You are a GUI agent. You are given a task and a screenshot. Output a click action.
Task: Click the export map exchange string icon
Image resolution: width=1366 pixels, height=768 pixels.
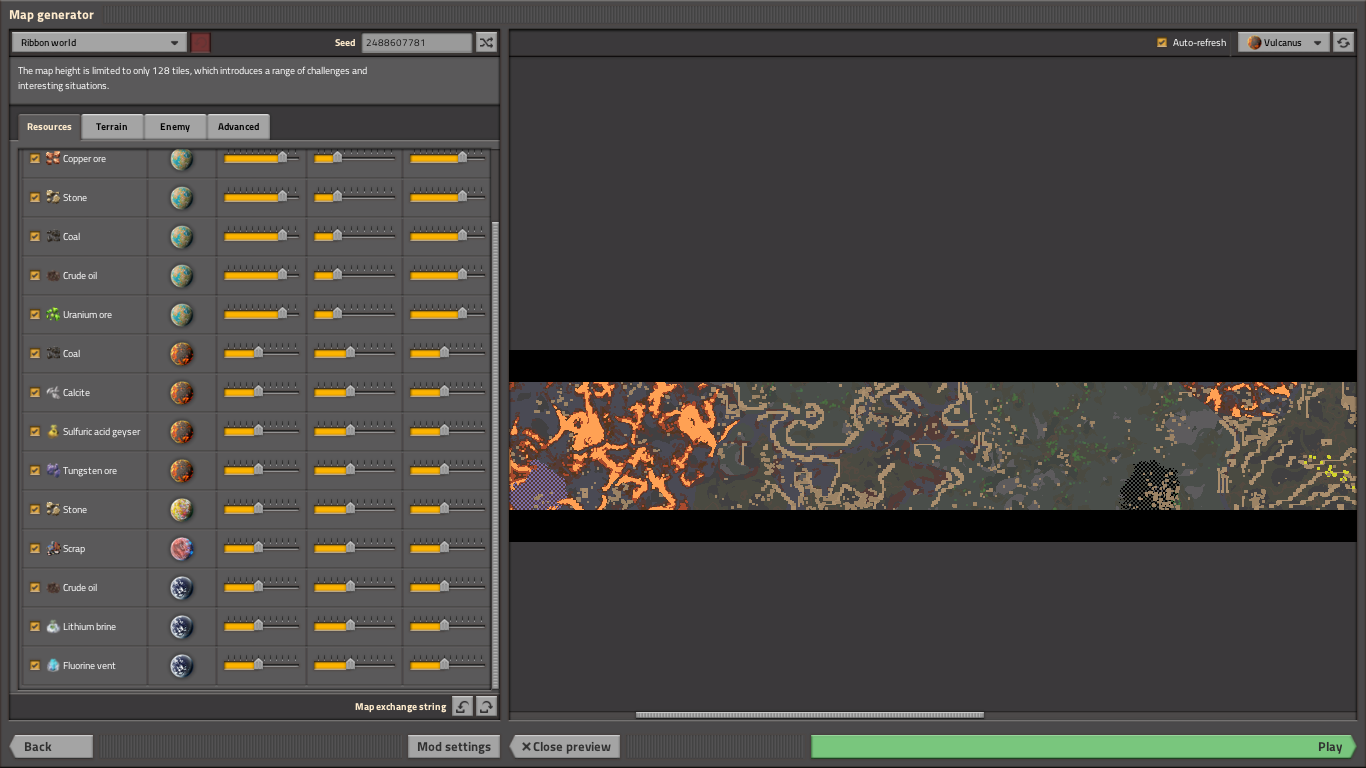pyautogui.click(x=486, y=706)
